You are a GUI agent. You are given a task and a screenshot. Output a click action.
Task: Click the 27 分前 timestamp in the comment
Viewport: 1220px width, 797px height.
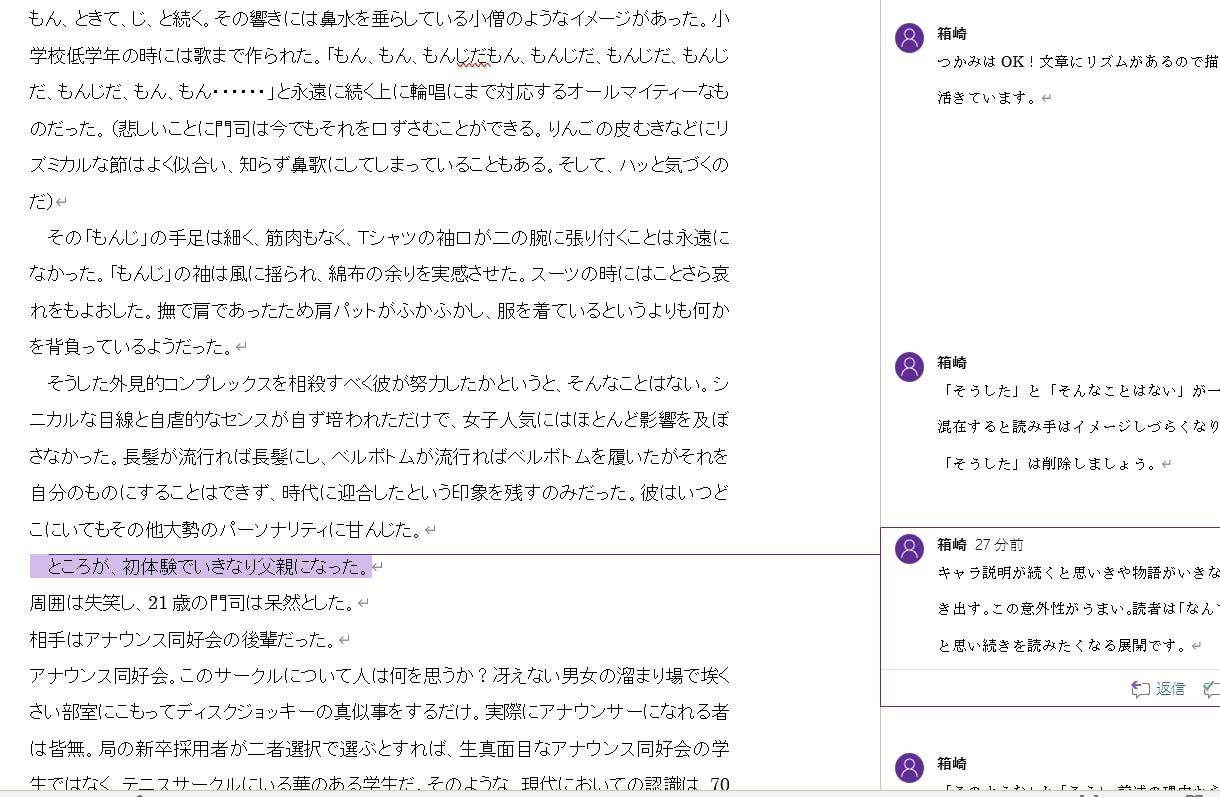coord(998,545)
